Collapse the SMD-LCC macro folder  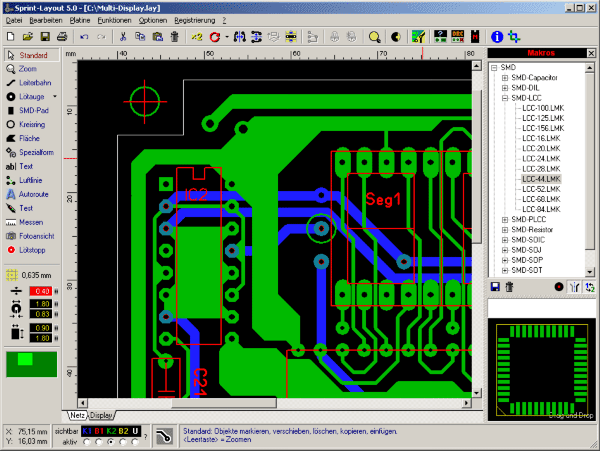tap(503, 96)
